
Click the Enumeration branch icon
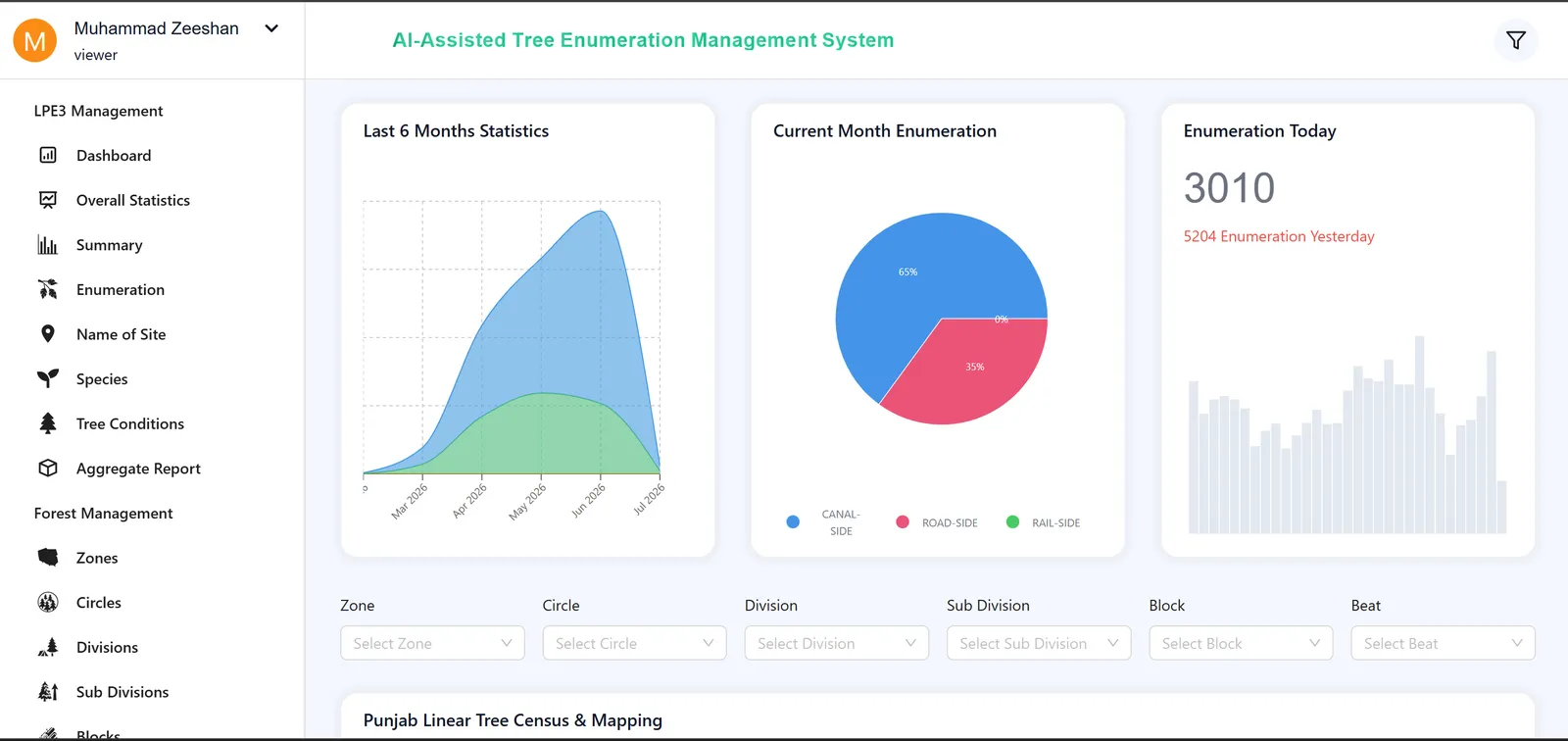(x=47, y=289)
